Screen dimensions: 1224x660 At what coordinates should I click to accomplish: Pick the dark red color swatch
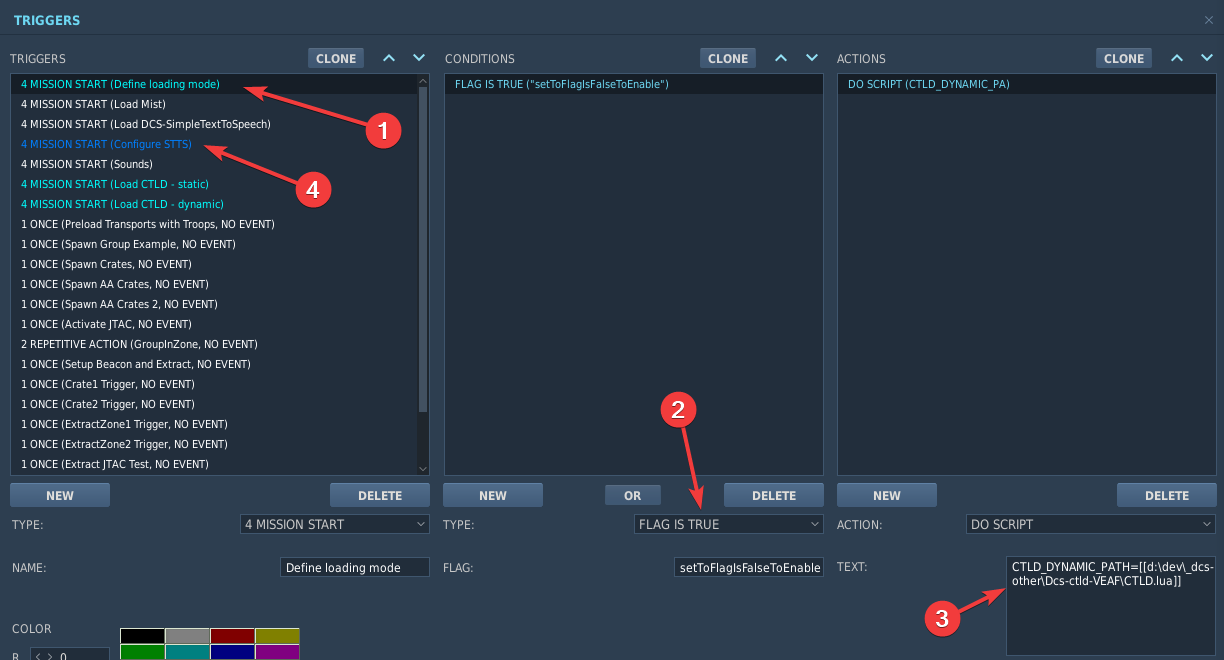point(232,634)
